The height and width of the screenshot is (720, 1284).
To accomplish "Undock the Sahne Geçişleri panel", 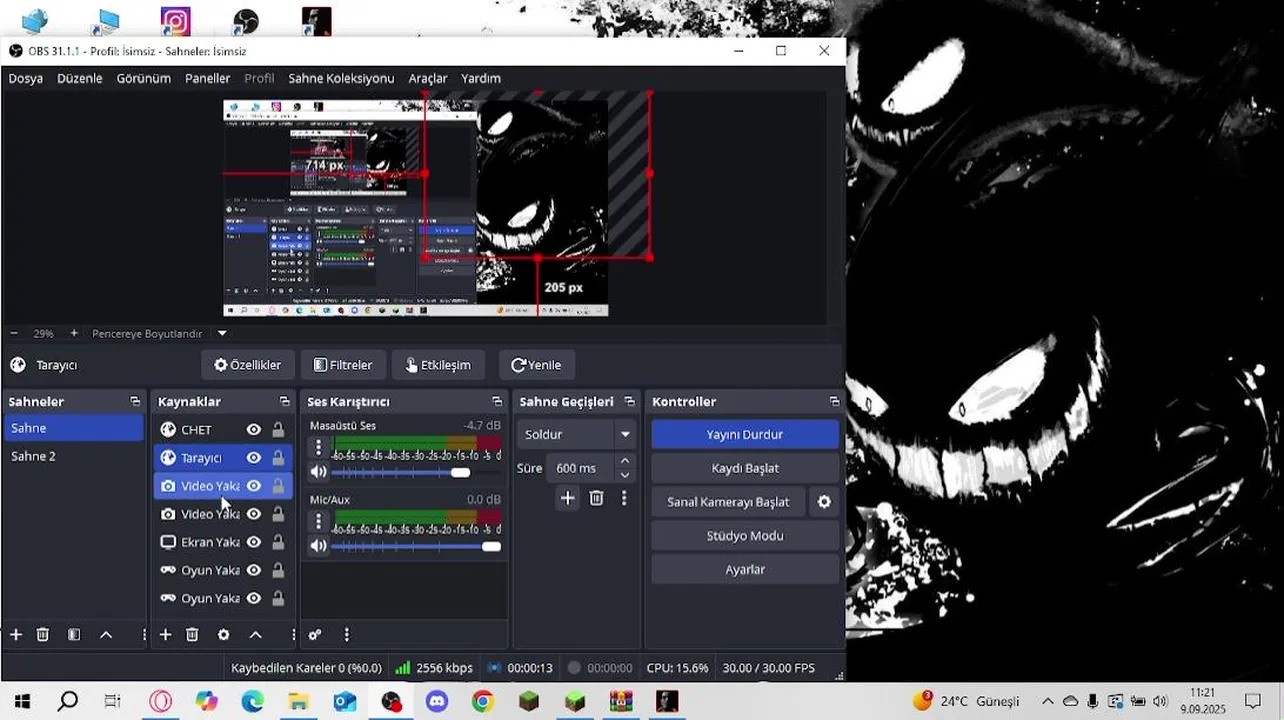I will [630, 402].
